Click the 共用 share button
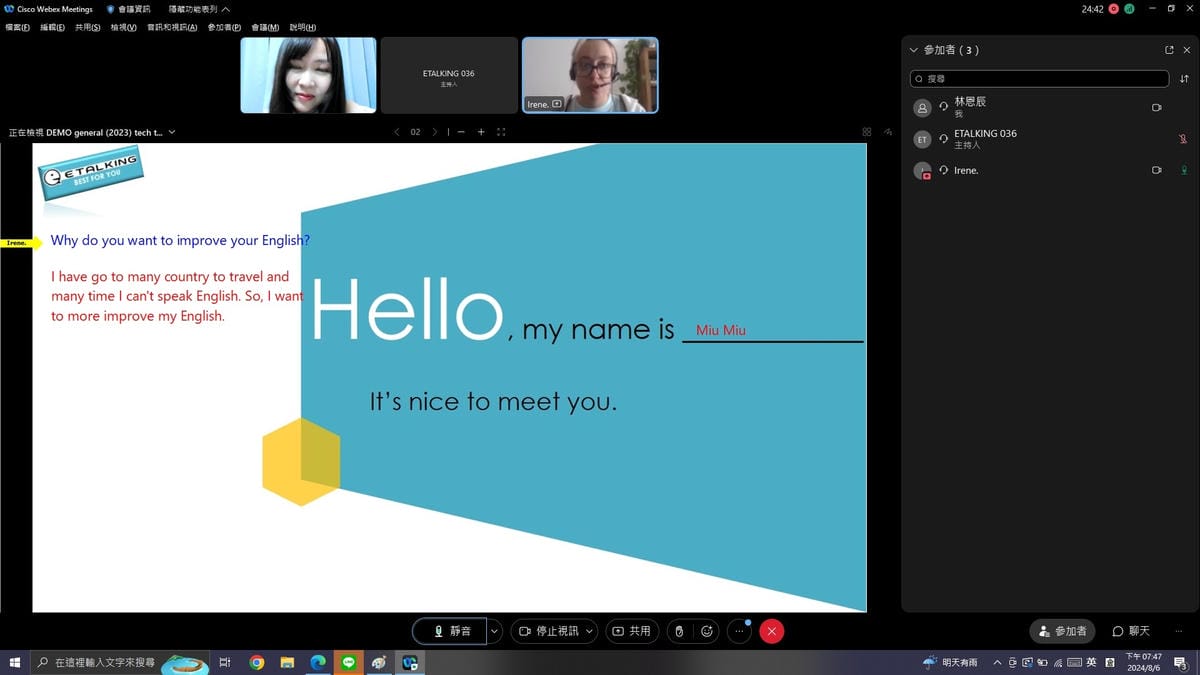Image resolution: width=1200 pixels, height=675 pixels. coord(632,631)
